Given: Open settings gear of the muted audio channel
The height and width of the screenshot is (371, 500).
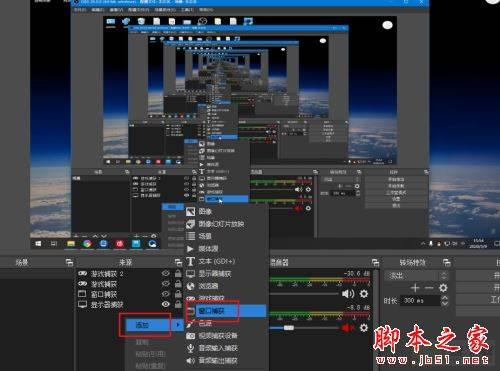Looking at the screenshot, I should point(364,328).
